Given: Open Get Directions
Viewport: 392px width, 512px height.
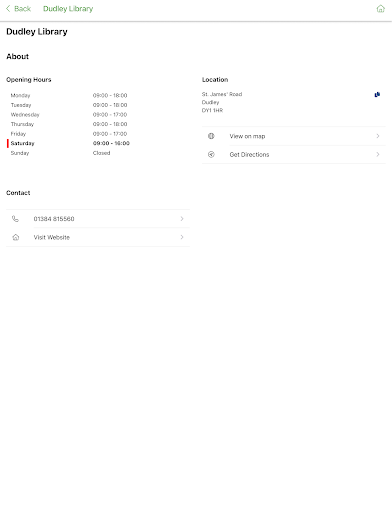Looking at the screenshot, I should (x=294, y=154).
